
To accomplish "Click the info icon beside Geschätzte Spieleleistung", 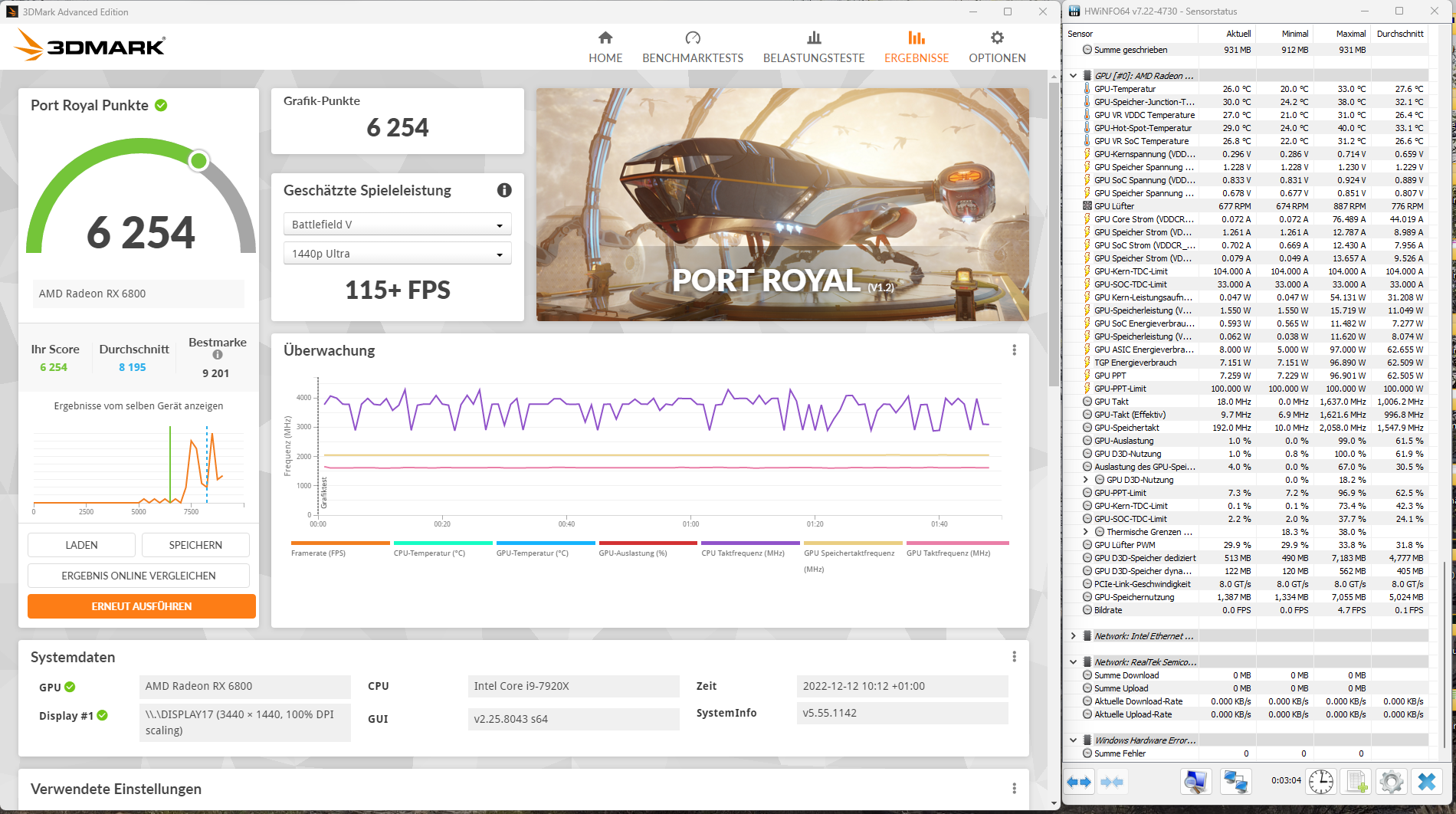I will [504, 190].
